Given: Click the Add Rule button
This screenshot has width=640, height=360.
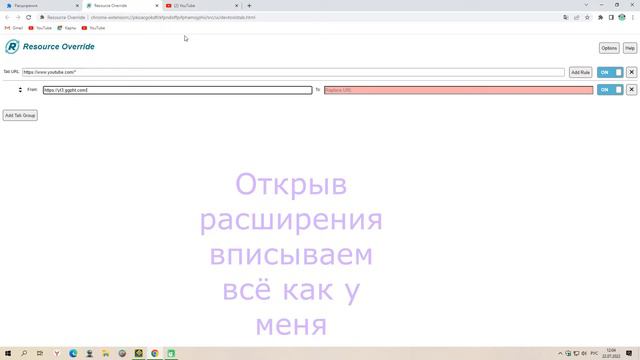Looking at the screenshot, I should (580, 72).
